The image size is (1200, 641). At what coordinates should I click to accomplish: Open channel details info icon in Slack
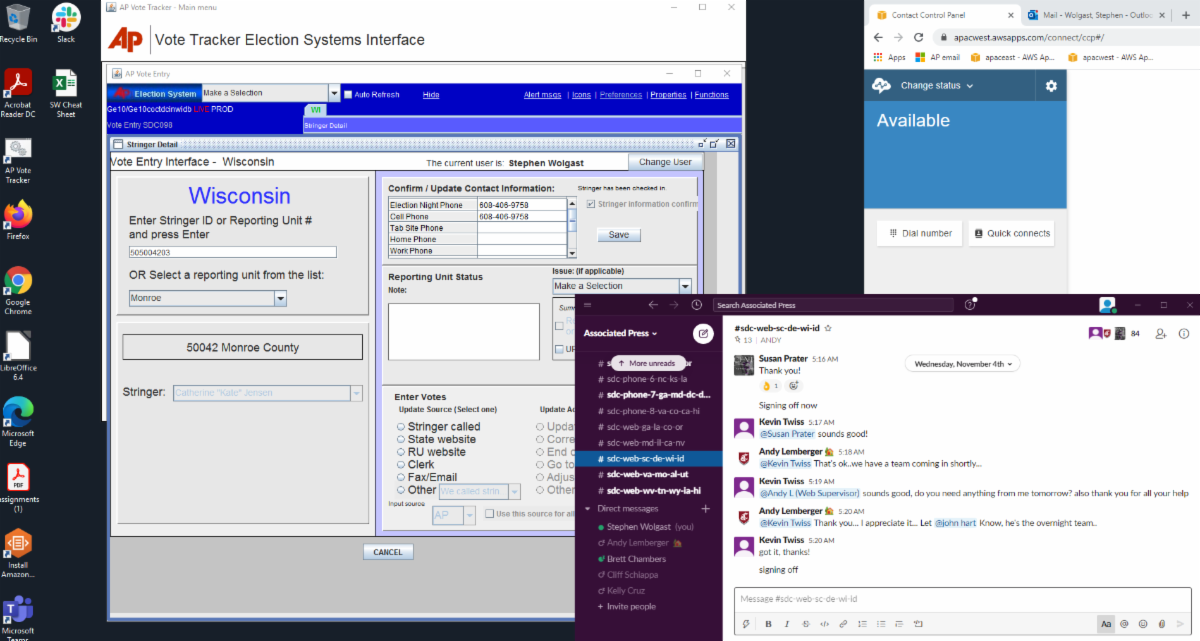pyautogui.click(x=1183, y=333)
